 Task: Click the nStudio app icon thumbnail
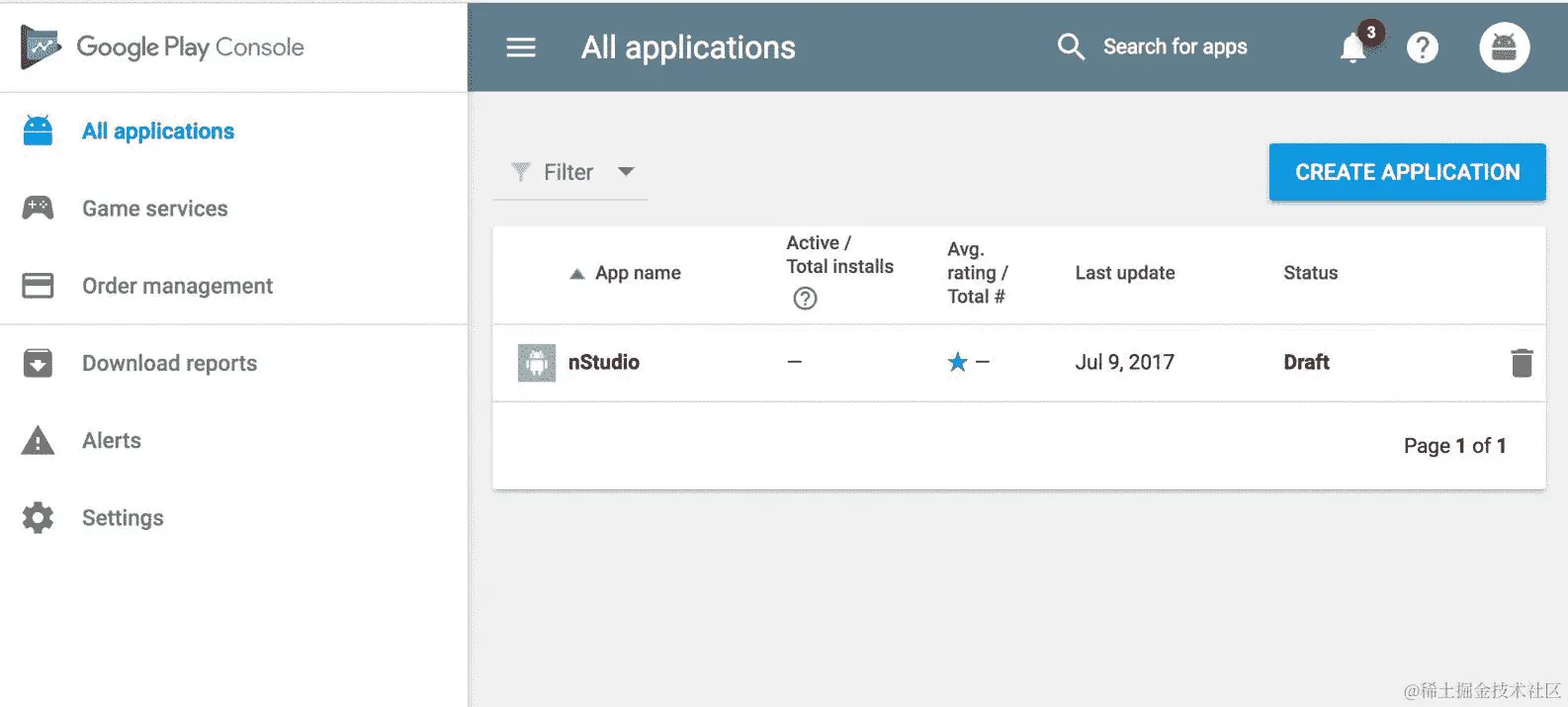[x=537, y=363]
